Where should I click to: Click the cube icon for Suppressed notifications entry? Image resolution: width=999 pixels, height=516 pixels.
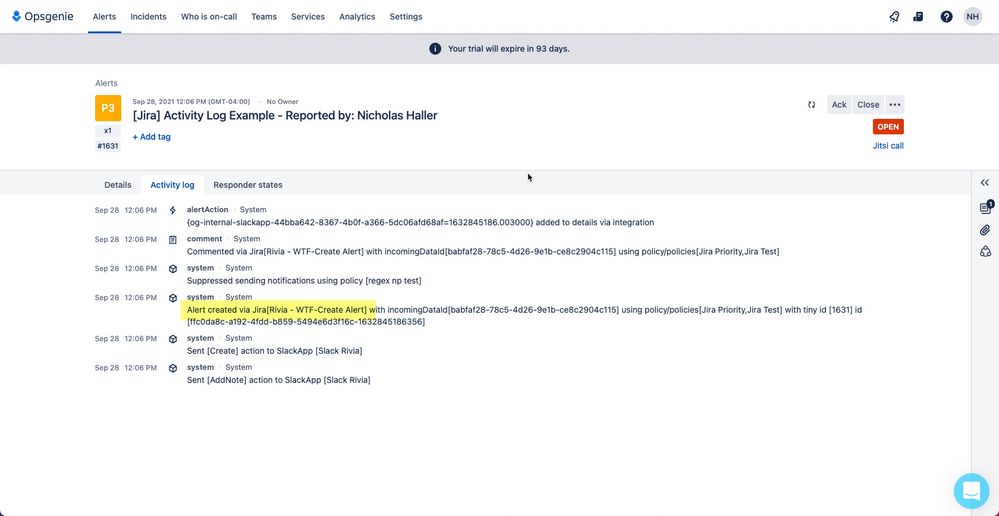click(173, 269)
